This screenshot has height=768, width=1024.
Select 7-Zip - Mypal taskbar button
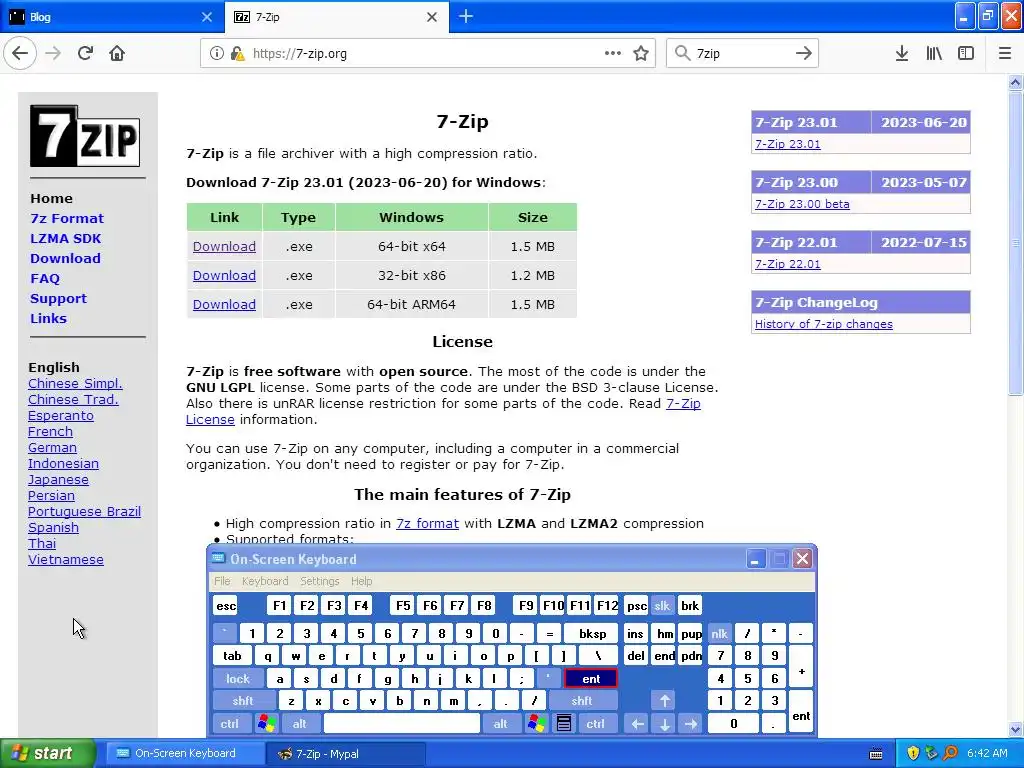tap(346, 753)
